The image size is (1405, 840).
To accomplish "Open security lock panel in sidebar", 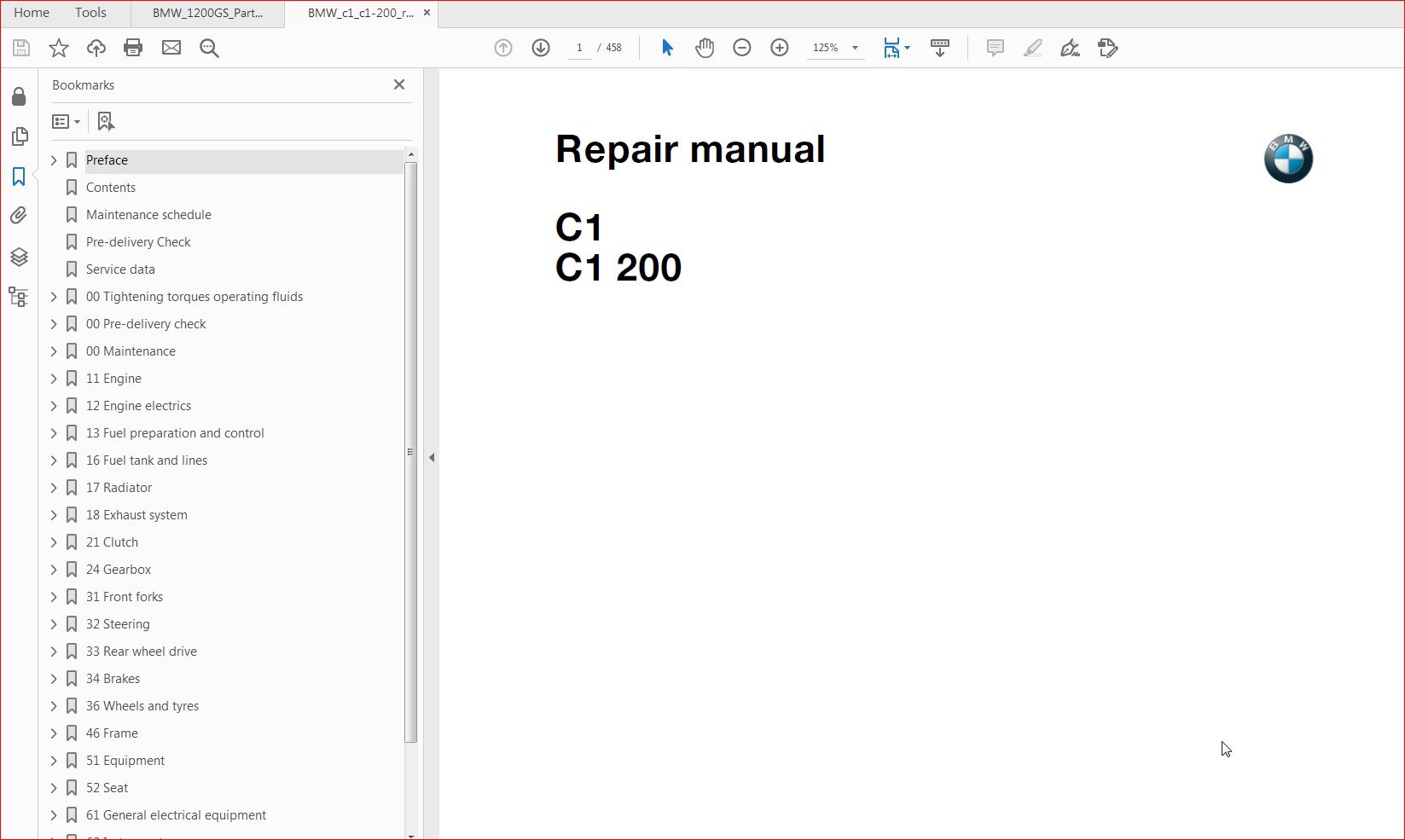I will click(19, 96).
